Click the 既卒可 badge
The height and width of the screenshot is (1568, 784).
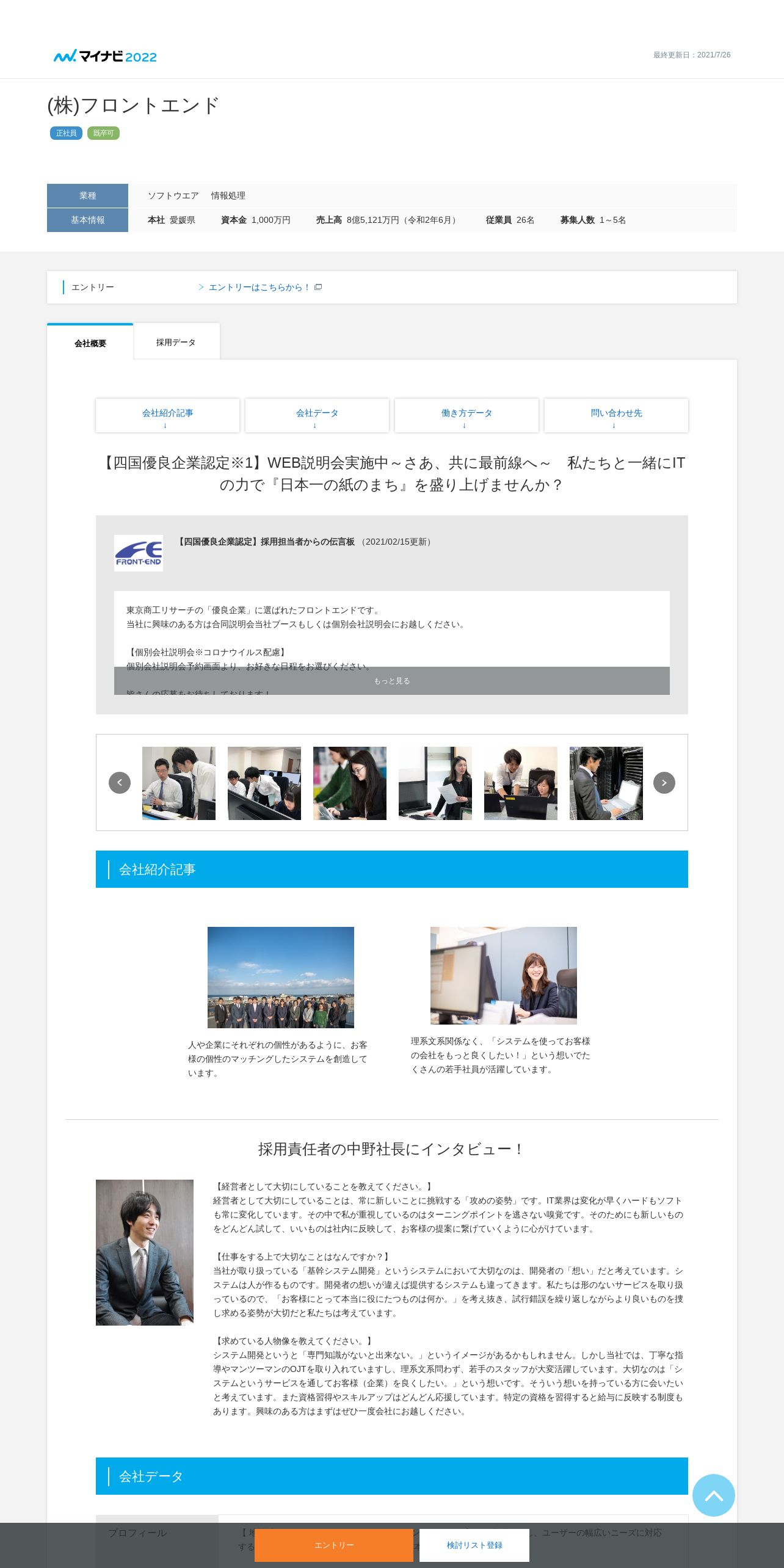103,133
